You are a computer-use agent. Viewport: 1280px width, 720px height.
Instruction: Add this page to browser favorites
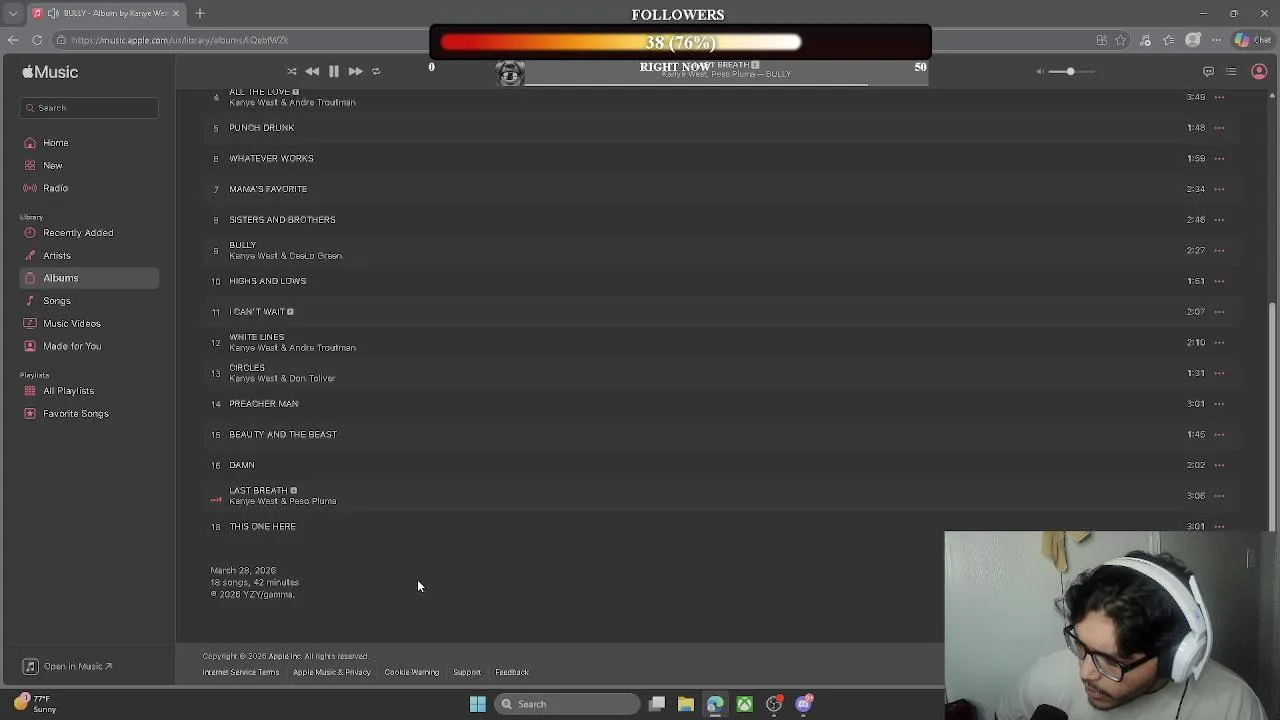tap(1121, 40)
